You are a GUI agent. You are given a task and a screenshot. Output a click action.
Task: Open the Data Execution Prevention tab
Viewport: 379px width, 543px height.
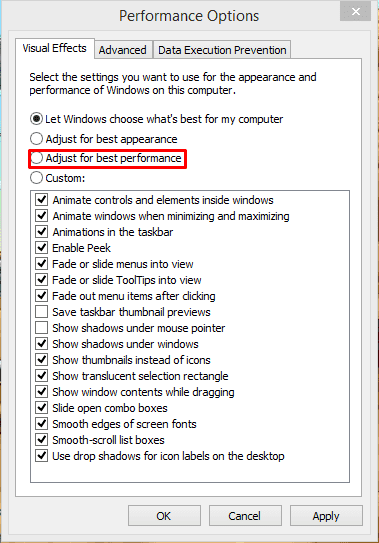(222, 50)
